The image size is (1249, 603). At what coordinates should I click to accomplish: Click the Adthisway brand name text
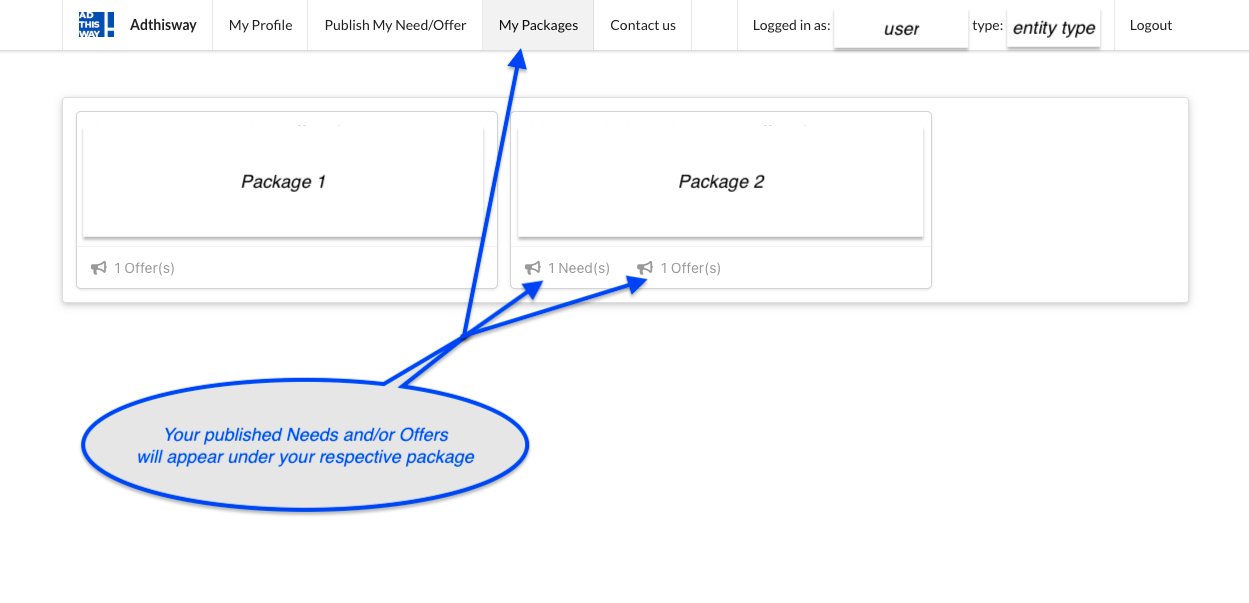(163, 25)
